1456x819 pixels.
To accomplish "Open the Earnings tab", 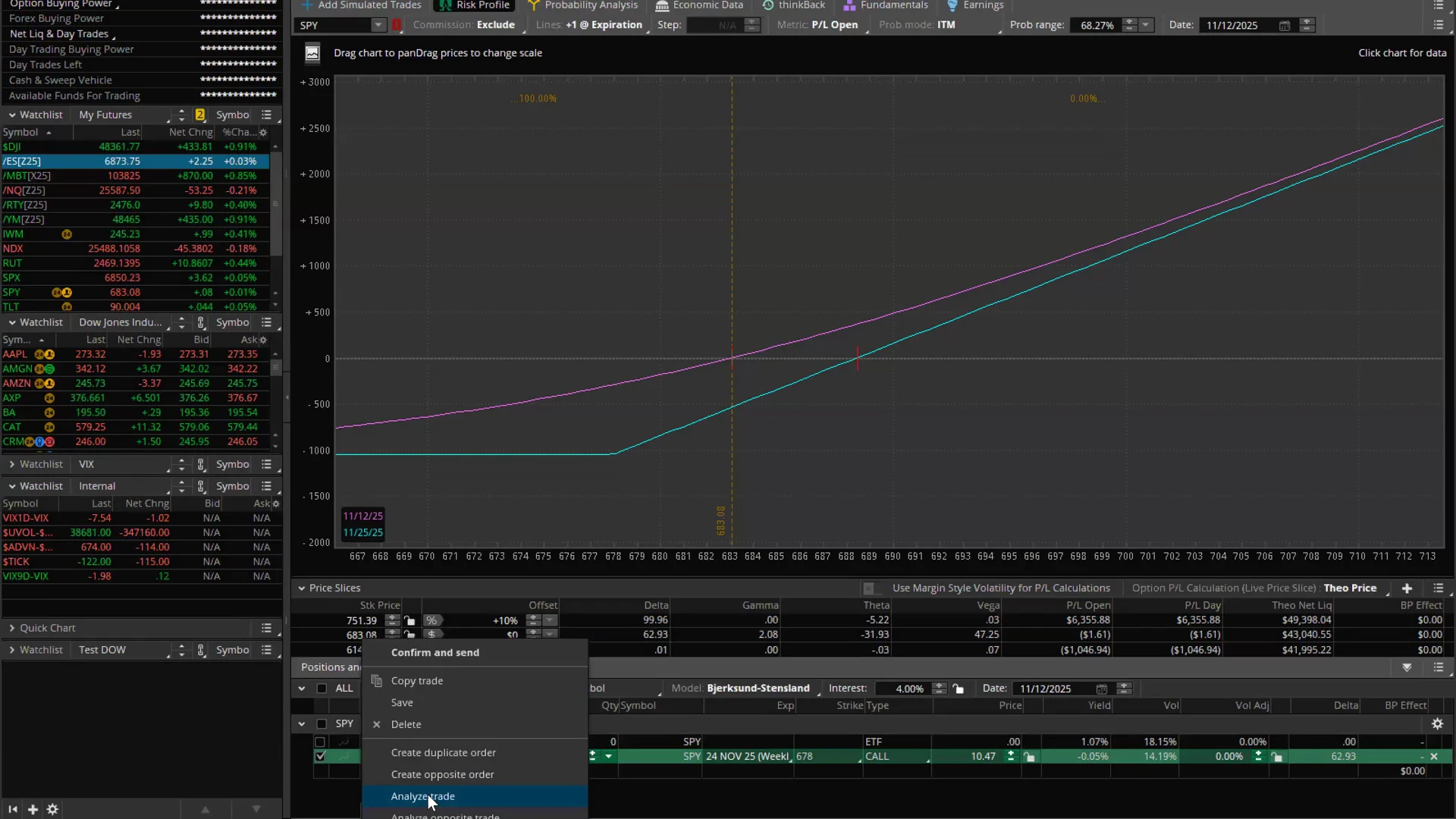I will [975, 5].
